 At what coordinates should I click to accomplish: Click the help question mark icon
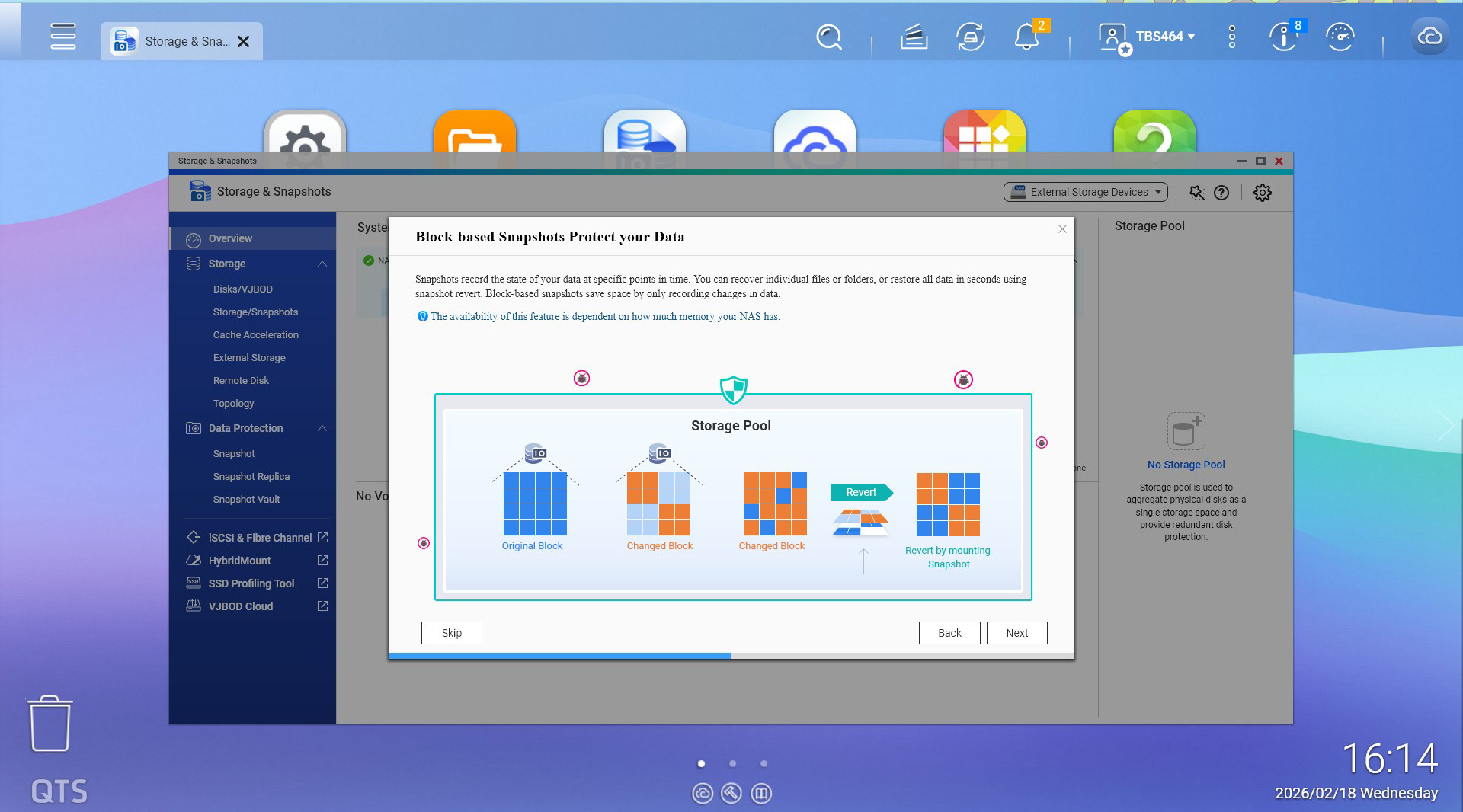click(x=1221, y=193)
